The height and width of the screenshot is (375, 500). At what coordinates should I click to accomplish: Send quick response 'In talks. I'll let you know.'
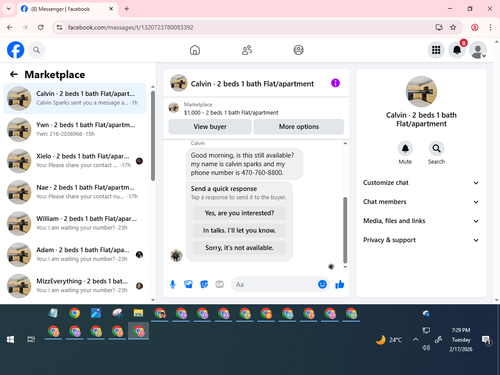pos(239,230)
